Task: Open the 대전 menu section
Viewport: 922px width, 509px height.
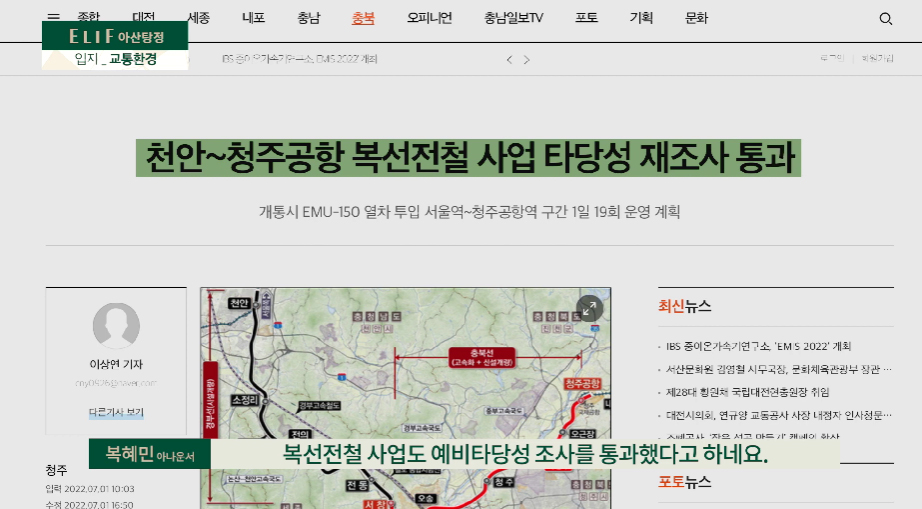Action: coord(143,18)
